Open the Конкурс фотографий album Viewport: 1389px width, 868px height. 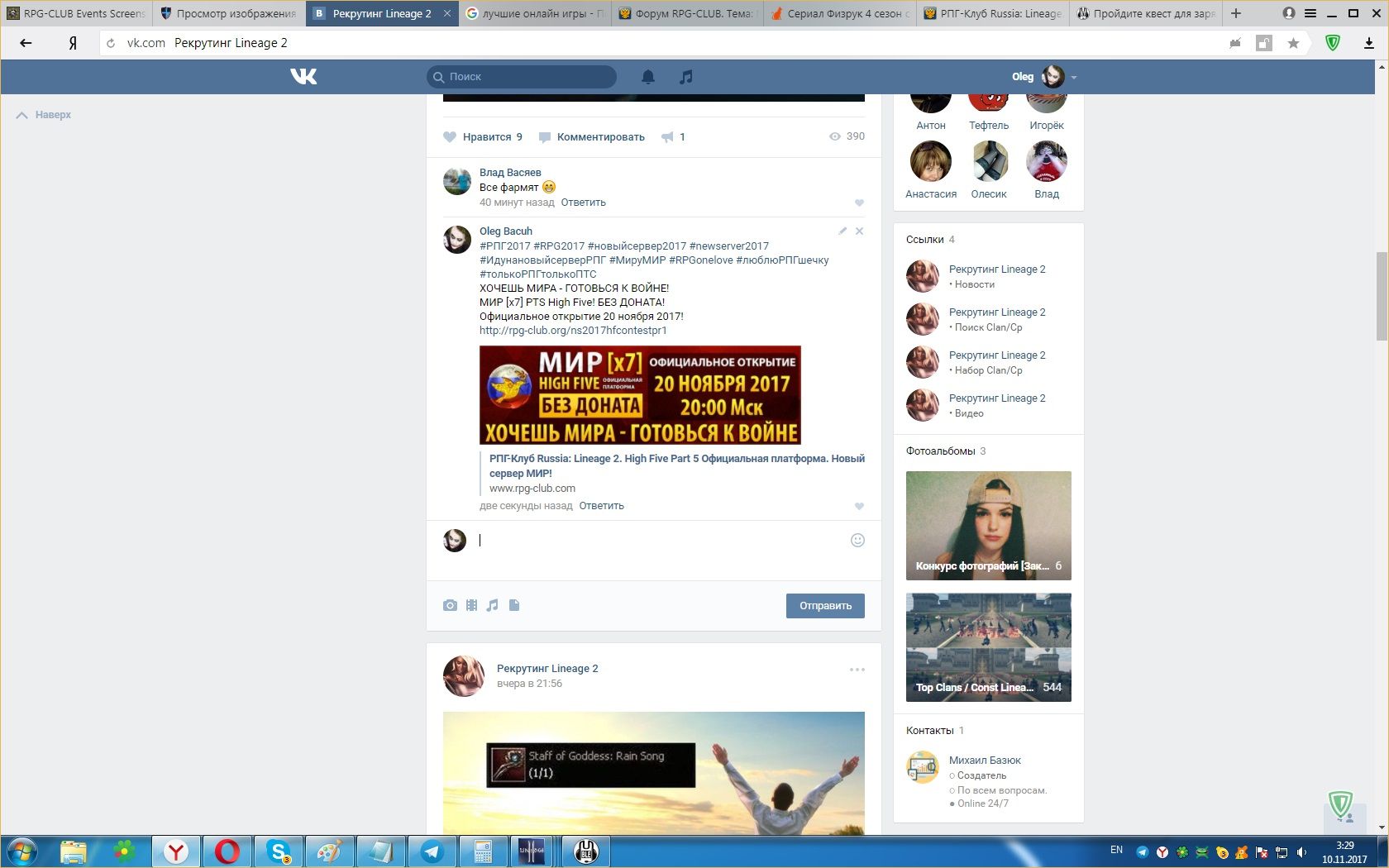tap(989, 526)
